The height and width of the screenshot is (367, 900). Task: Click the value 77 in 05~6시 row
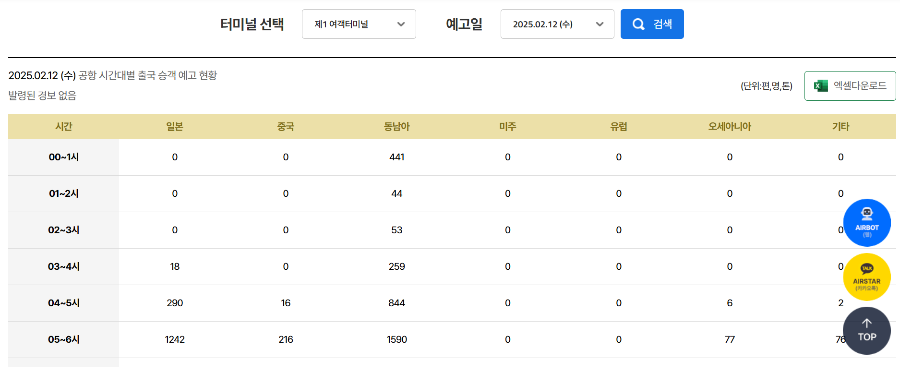[730, 339]
